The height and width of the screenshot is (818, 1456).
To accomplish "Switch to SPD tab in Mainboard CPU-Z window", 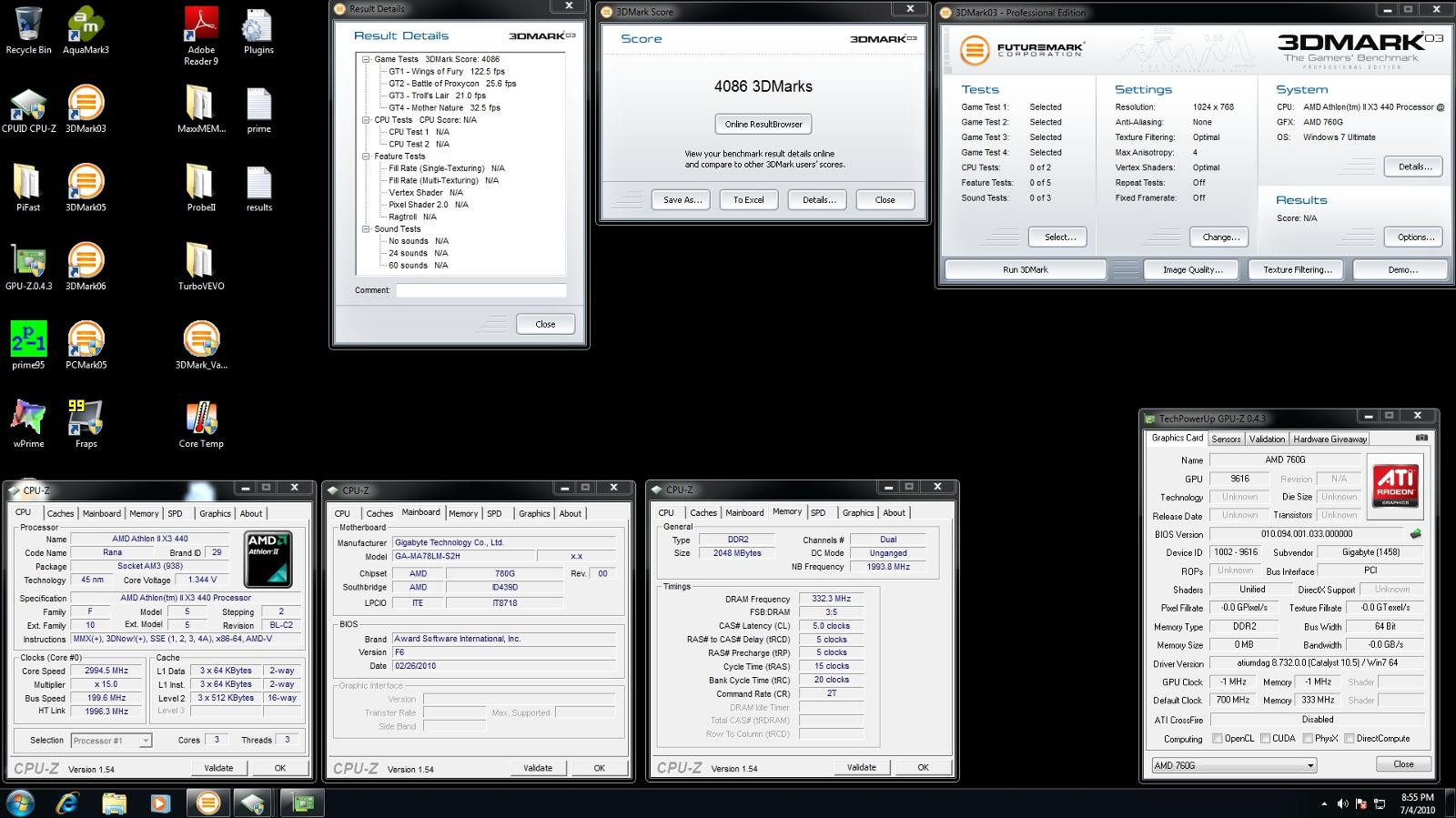I will point(494,513).
